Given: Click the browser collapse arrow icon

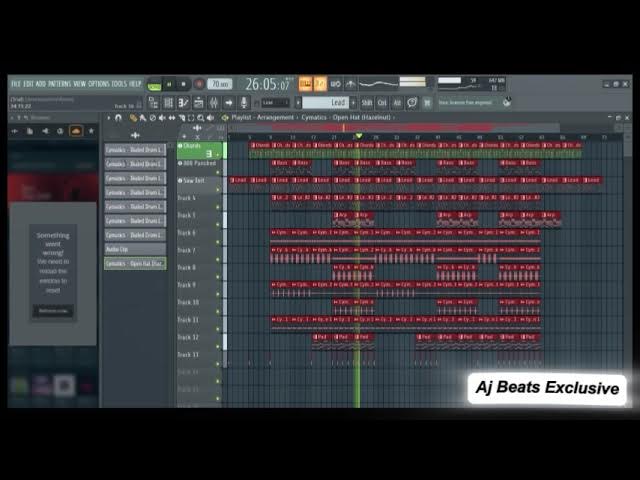Looking at the screenshot, I should 15,131.
